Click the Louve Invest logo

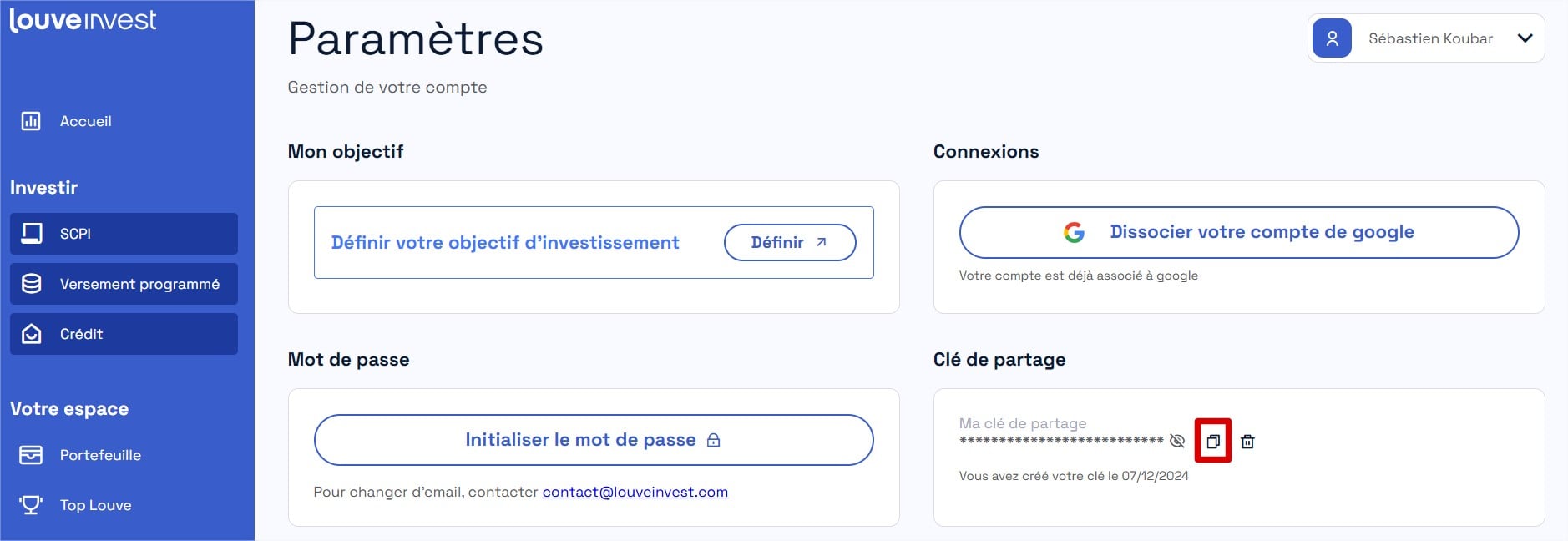tap(83, 20)
